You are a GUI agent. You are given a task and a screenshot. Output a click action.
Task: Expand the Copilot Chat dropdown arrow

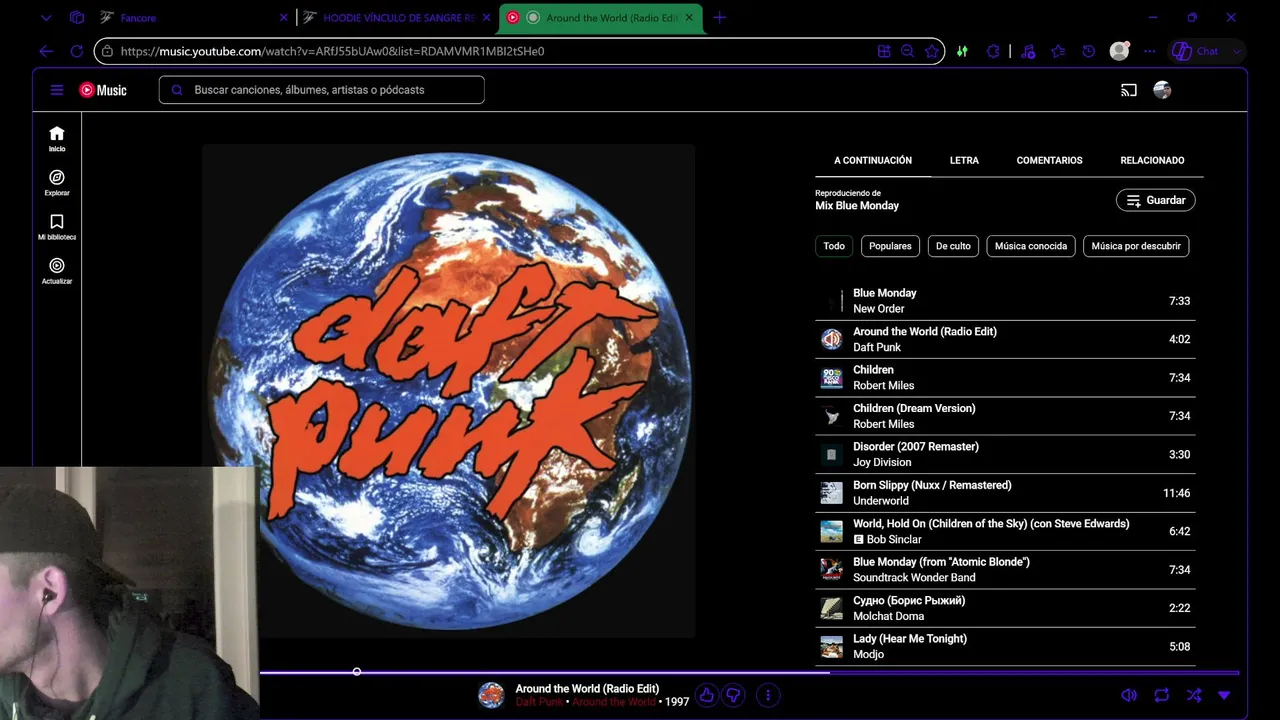[1237, 51]
